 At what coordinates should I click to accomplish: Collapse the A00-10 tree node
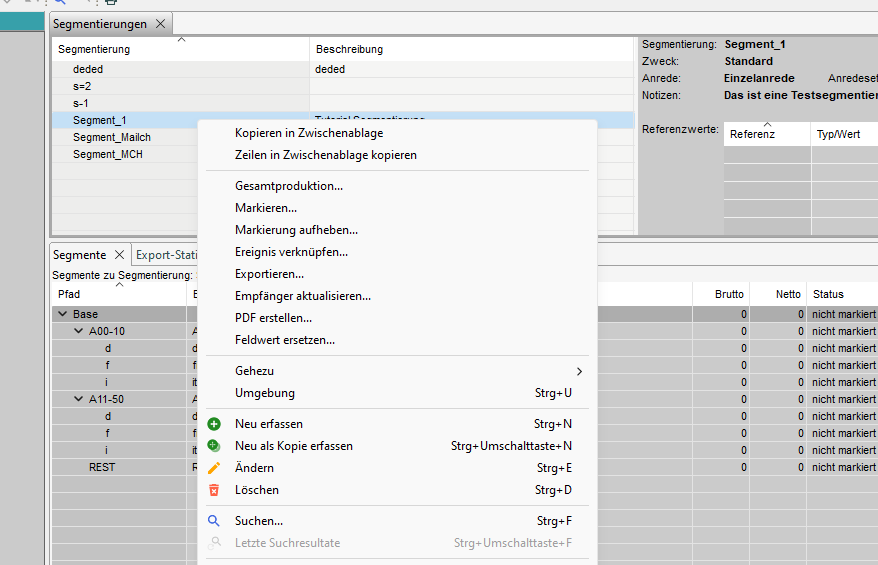point(79,331)
